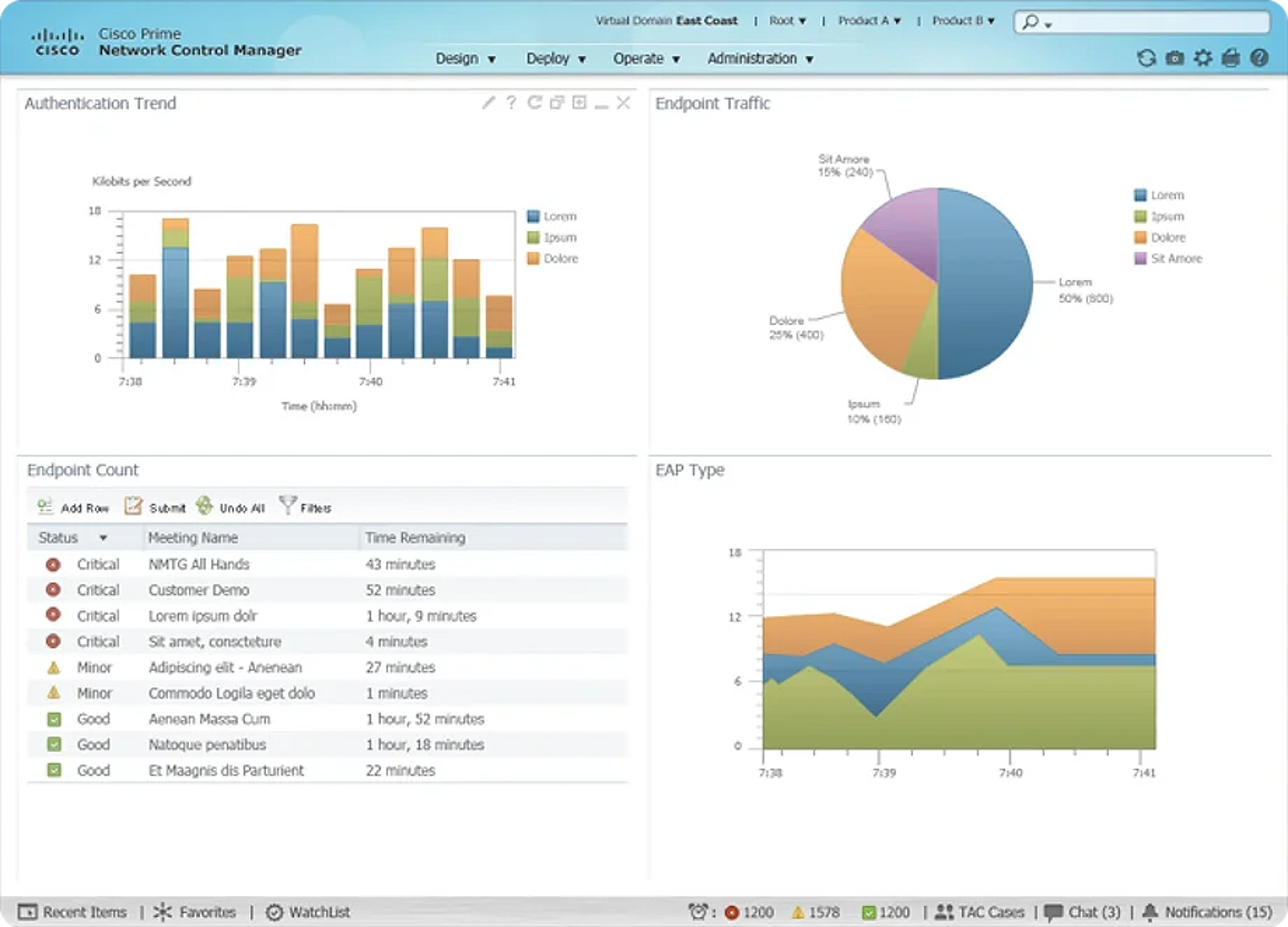1288x927 pixels.
Task: Click the print icon in header
Action: (1231, 58)
